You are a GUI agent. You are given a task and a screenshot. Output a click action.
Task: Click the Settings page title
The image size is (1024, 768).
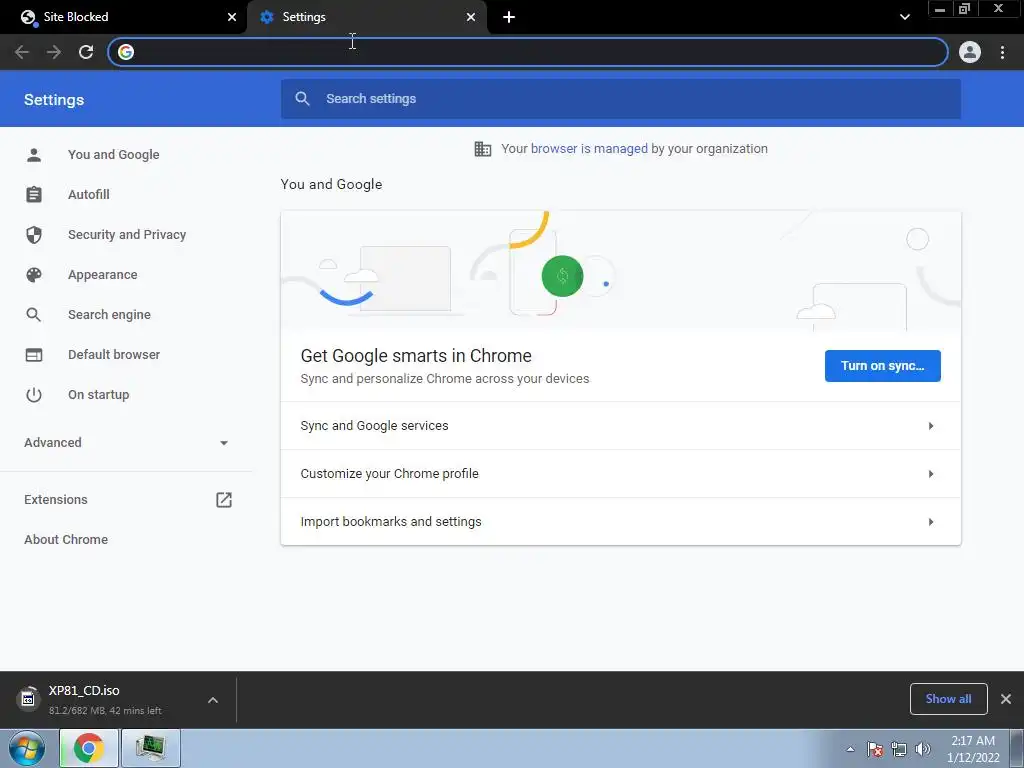click(54, 99)
